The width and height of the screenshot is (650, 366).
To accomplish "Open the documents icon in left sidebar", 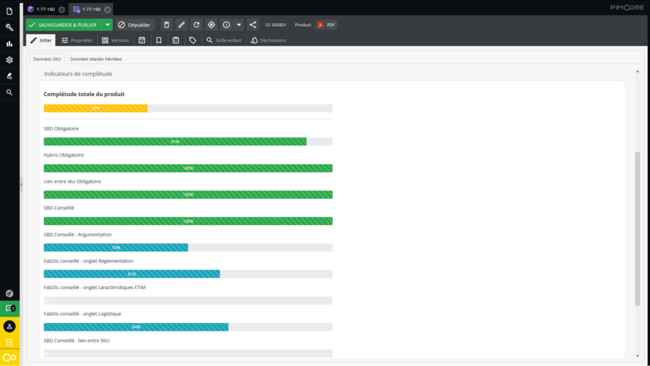I will 9,11.
